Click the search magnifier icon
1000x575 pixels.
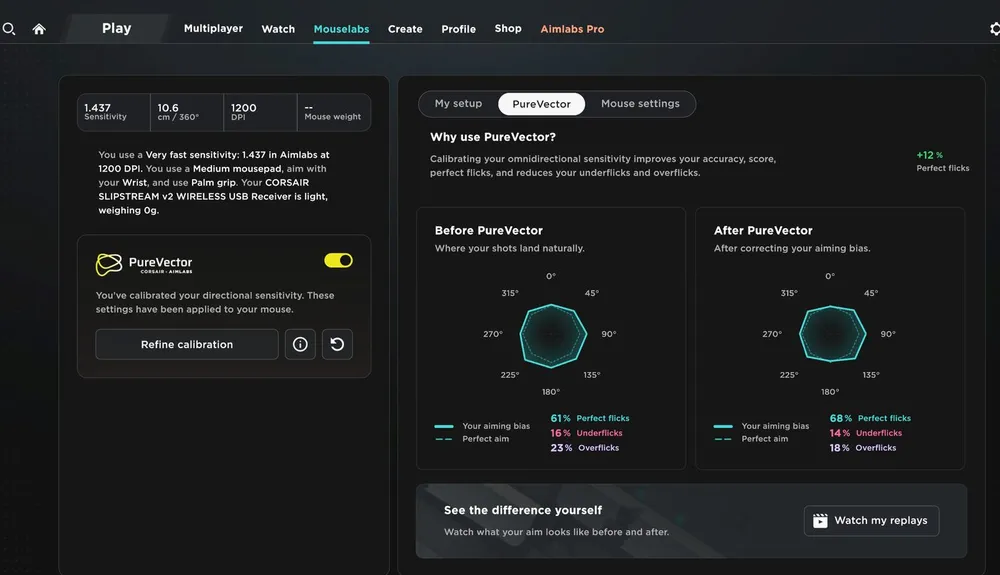9,29
